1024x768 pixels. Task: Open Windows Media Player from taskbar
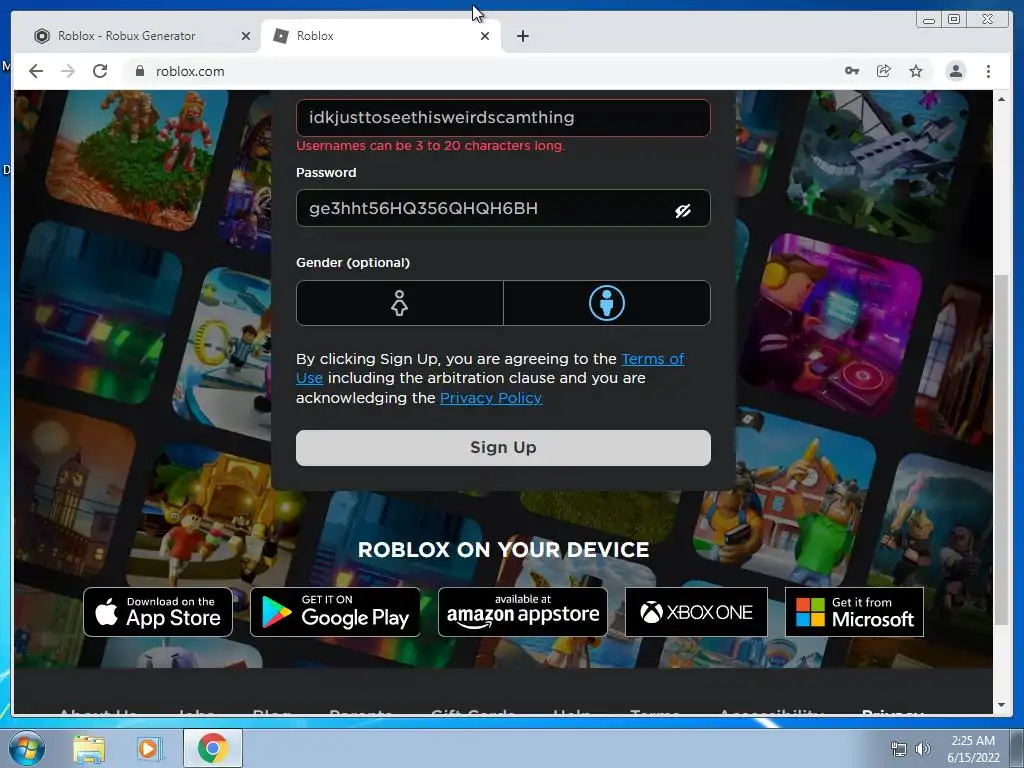point(148,748)
